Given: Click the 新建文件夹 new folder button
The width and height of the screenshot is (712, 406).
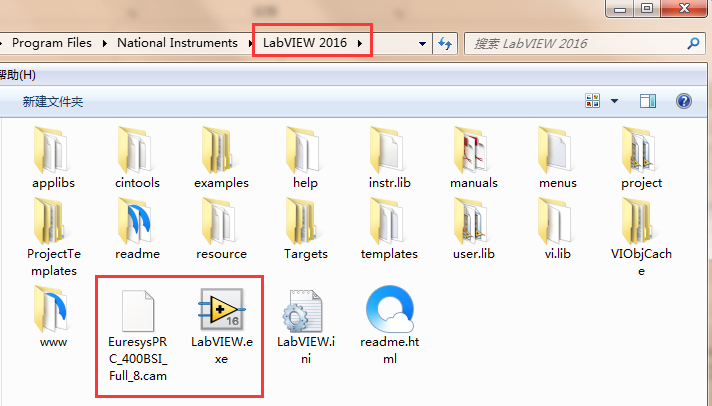Looking at the screenshot, I should pyautogui.click(x=53, y=102).
